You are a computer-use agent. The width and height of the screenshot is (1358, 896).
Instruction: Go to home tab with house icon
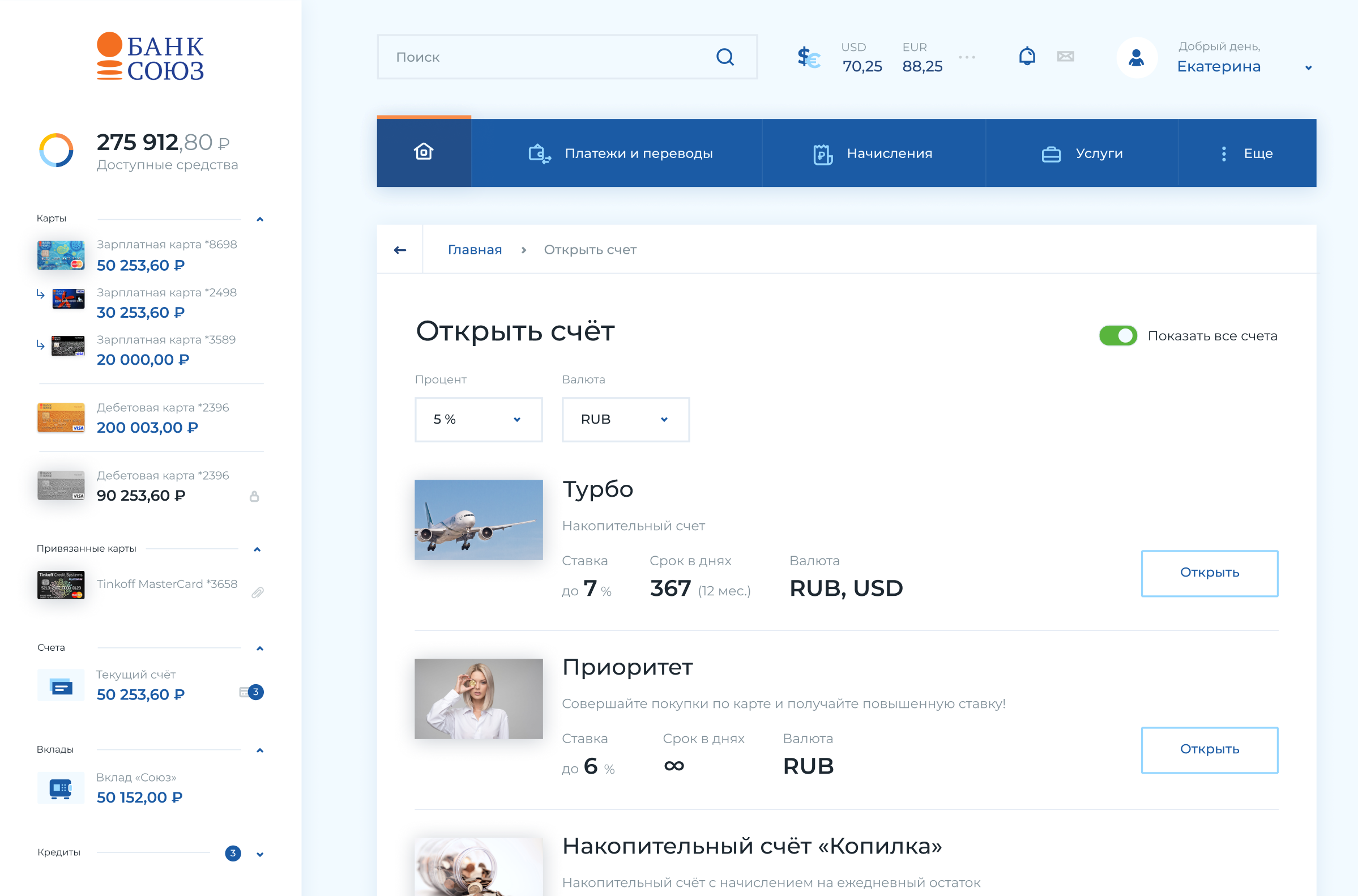pos(424,152)
